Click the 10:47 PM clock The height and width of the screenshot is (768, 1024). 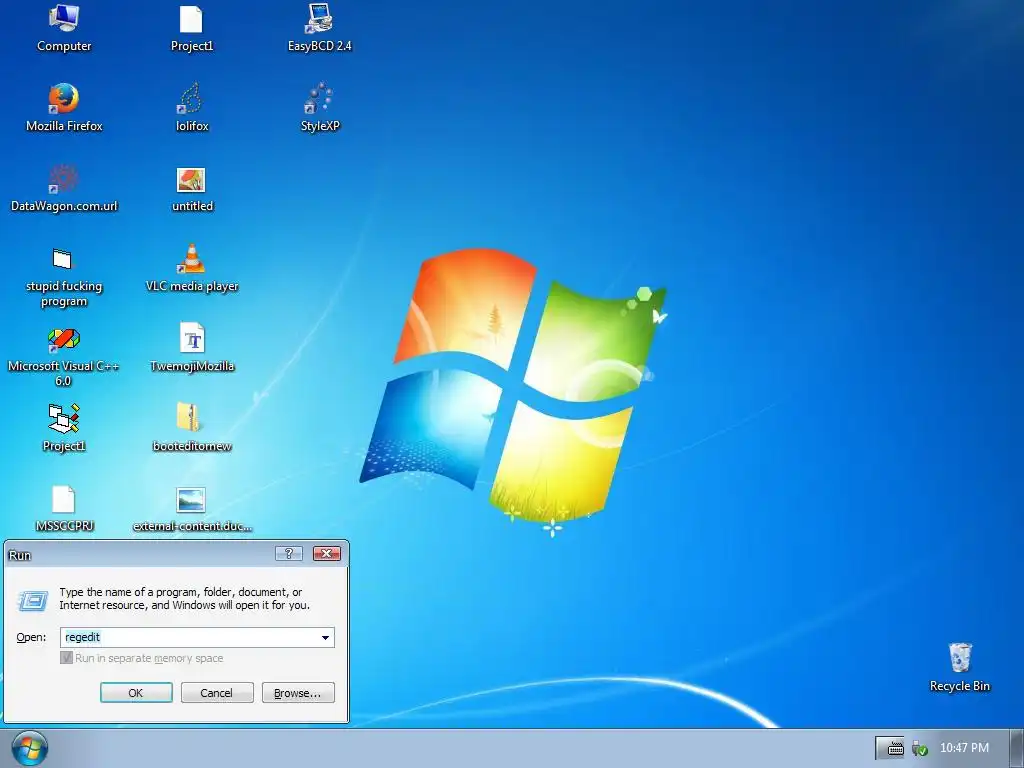coord(964,748)
